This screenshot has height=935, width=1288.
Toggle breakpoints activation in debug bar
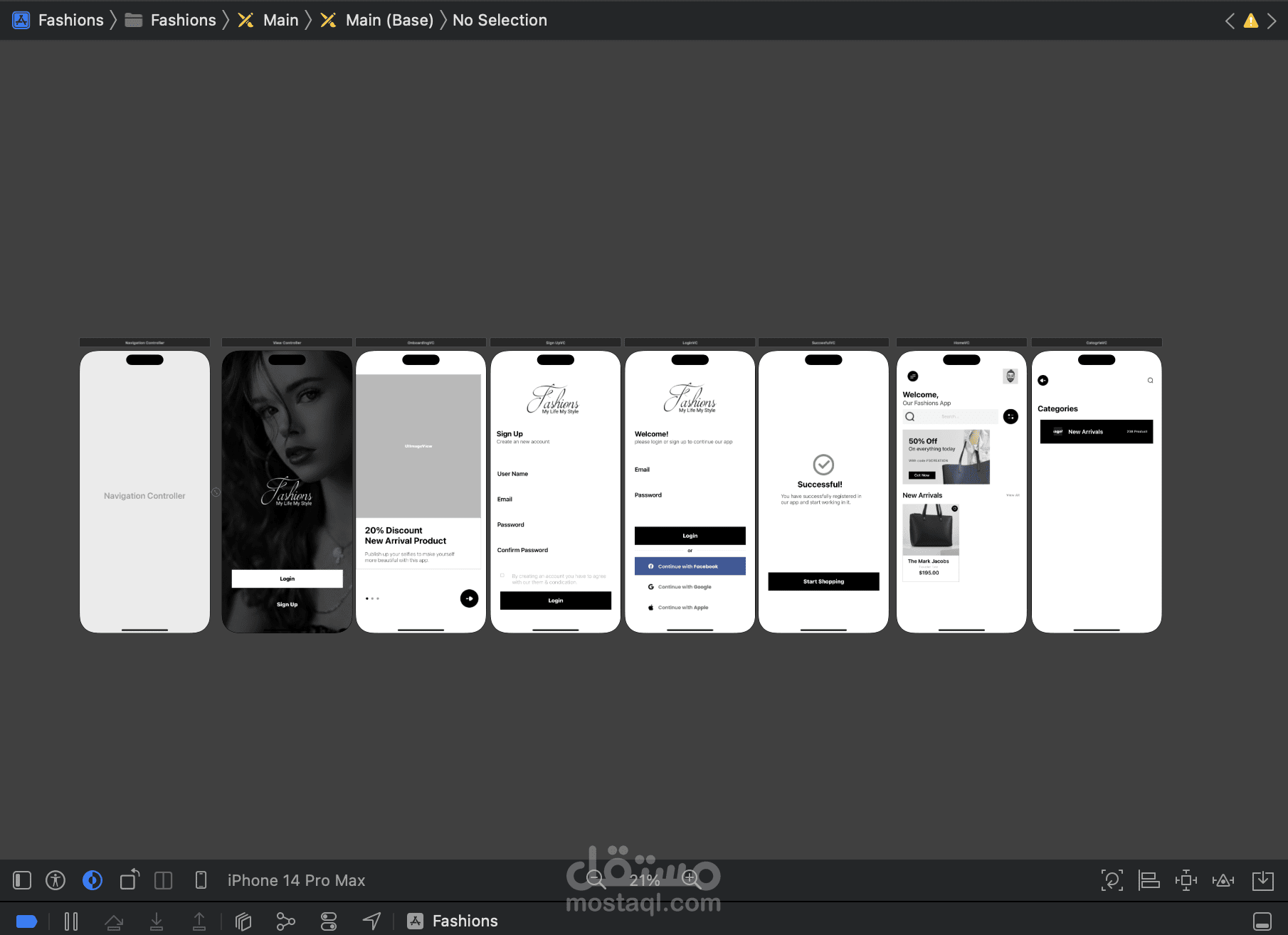point(26,921)
